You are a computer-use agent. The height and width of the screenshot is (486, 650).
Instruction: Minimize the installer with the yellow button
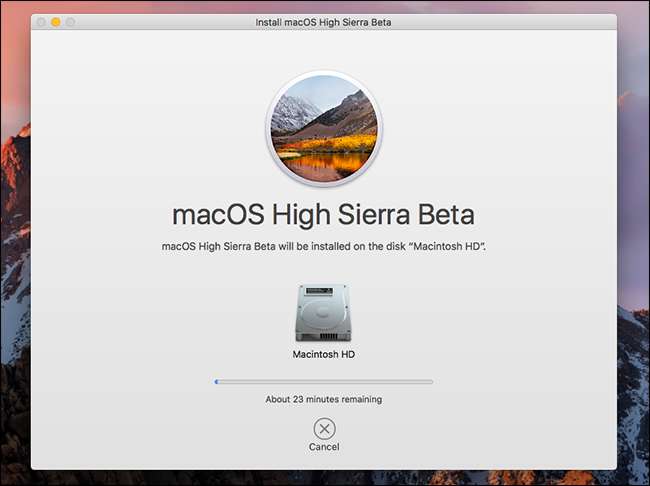56,21
